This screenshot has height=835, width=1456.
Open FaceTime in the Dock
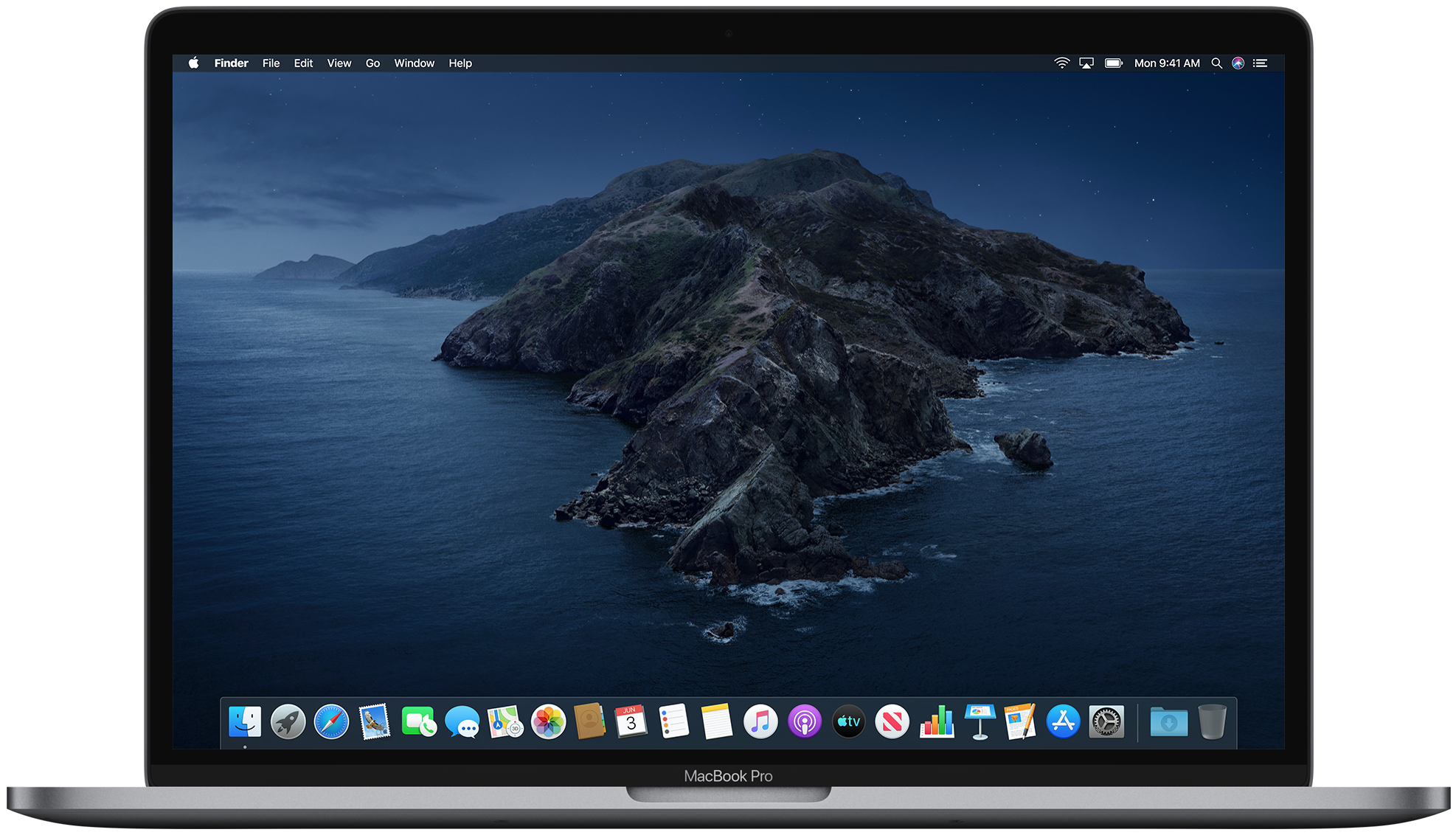coord(418,721)
